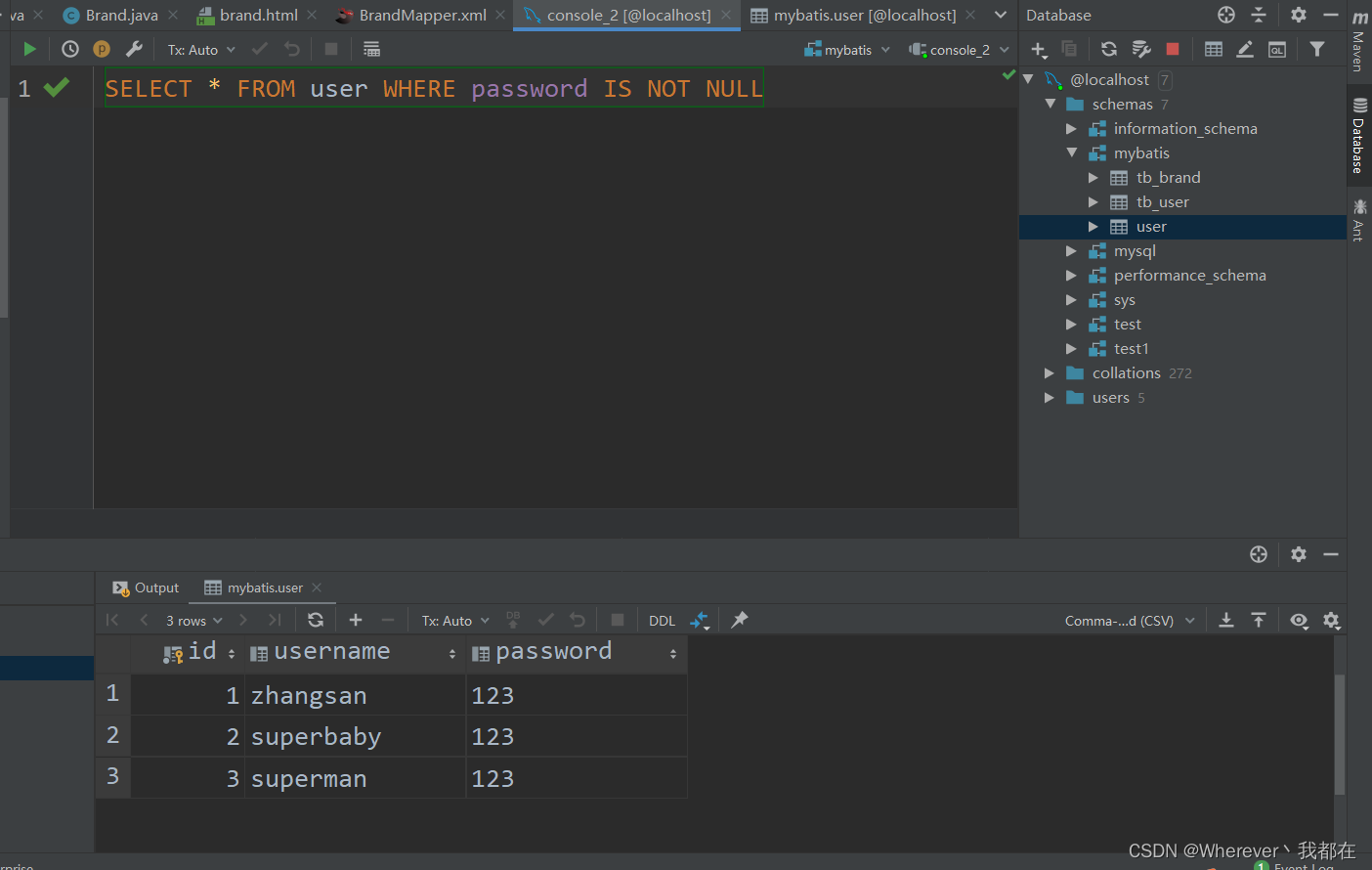Viewport: 1372px width, 870px height.
Task: Add a new row to results
Action: [x=356, y=620]
